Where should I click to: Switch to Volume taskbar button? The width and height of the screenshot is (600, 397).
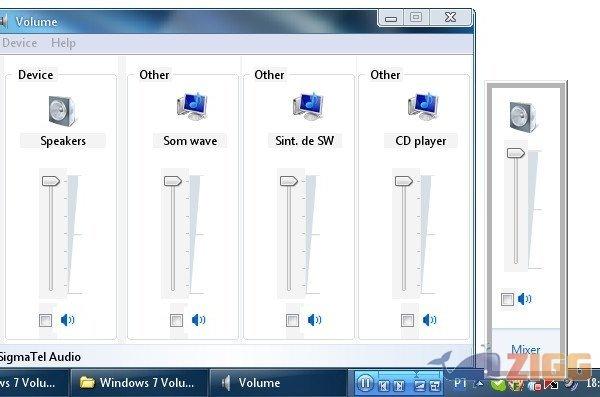278,383
